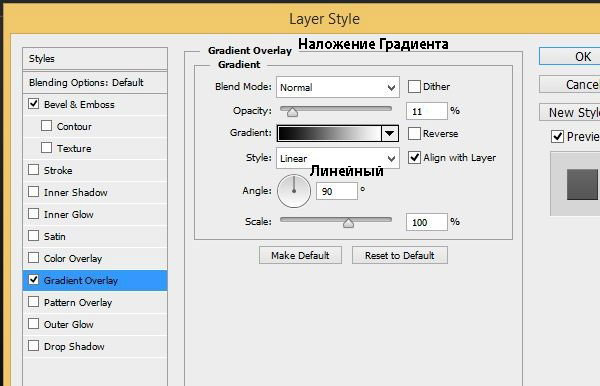Click the Angle value field showing 90
The image size is (600, 386).
[337, 191]
